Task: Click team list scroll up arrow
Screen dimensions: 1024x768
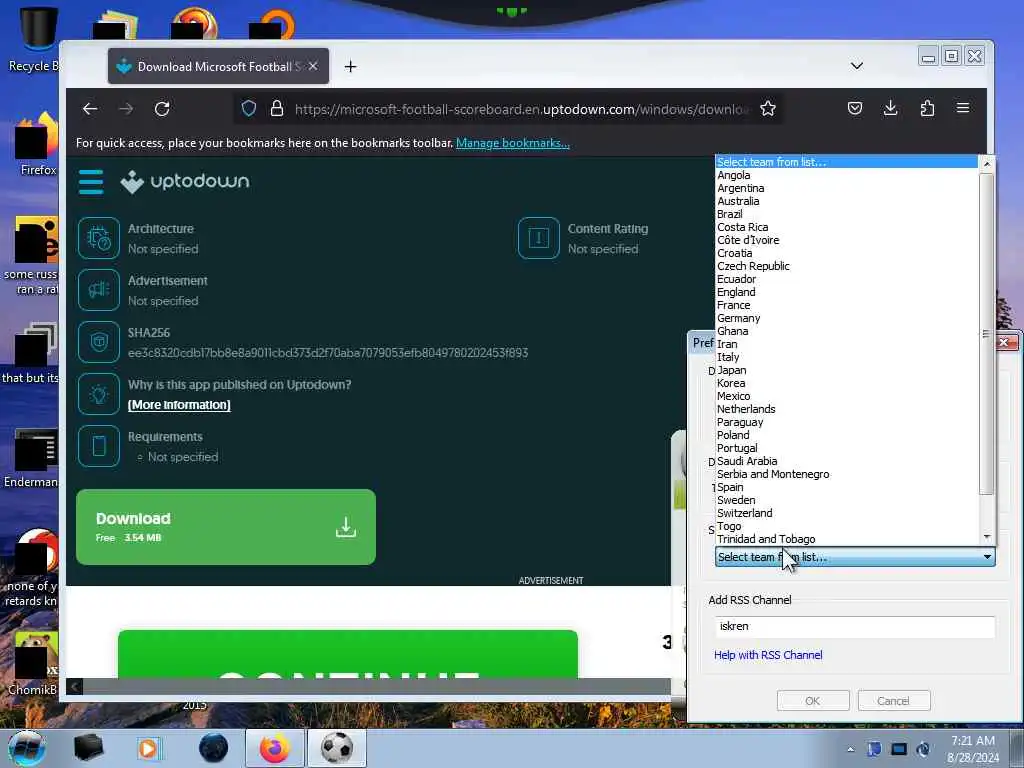Action: tap(987, 164)
